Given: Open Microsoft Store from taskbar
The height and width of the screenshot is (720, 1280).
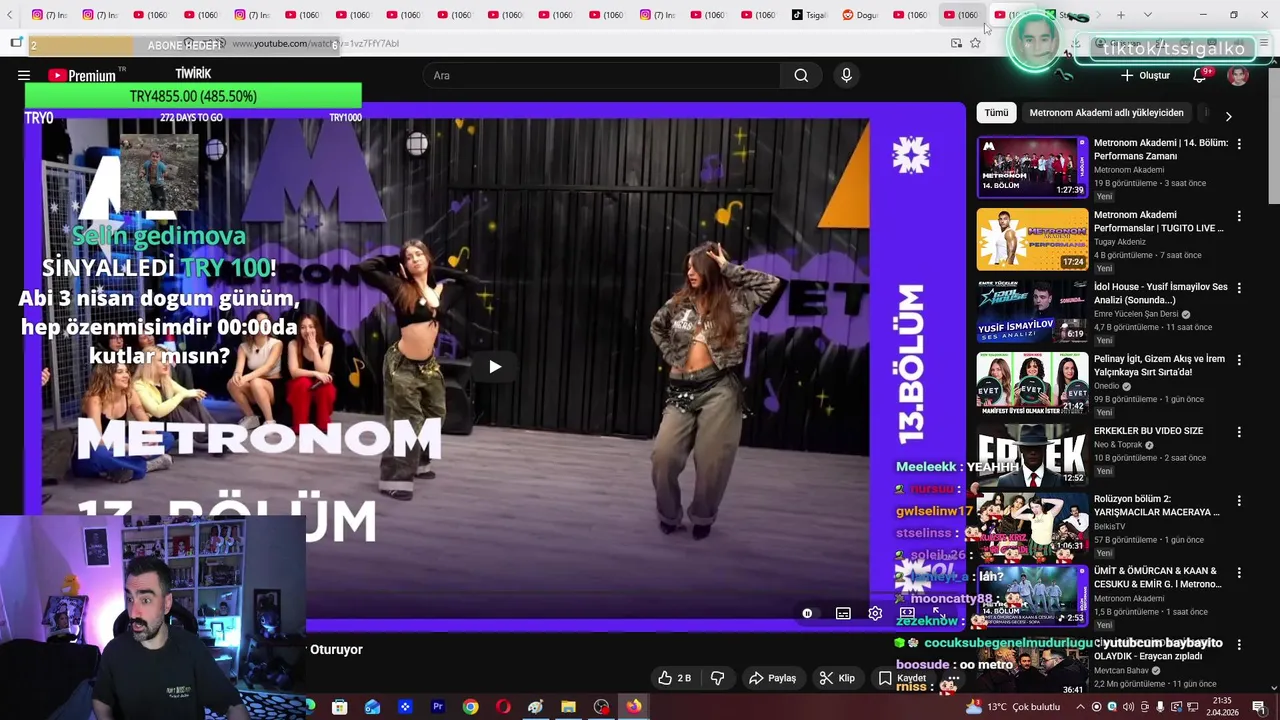Looking at the screenshot, I should pos(339,707).
